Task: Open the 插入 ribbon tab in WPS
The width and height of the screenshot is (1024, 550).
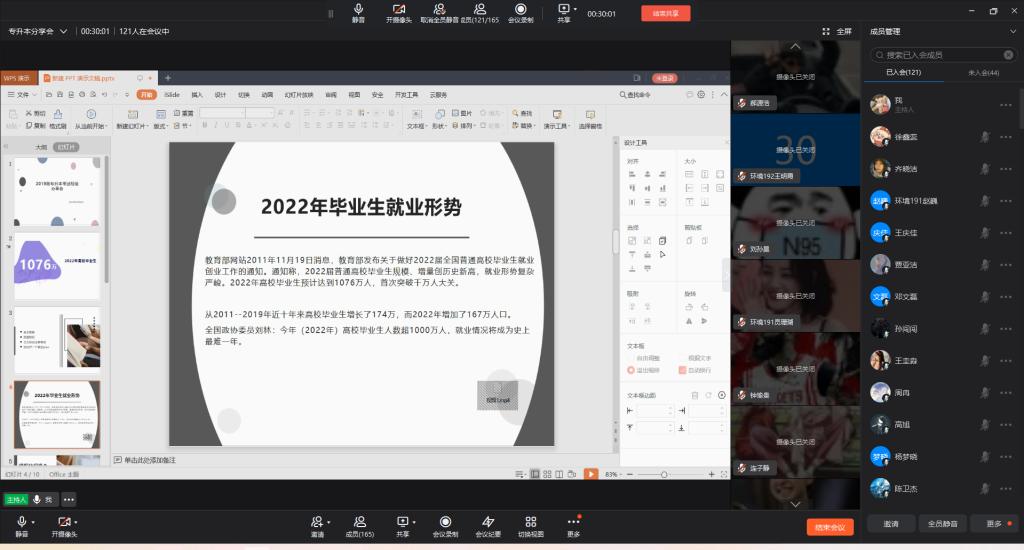Action: pyautogui.click(x=197, y=94)
